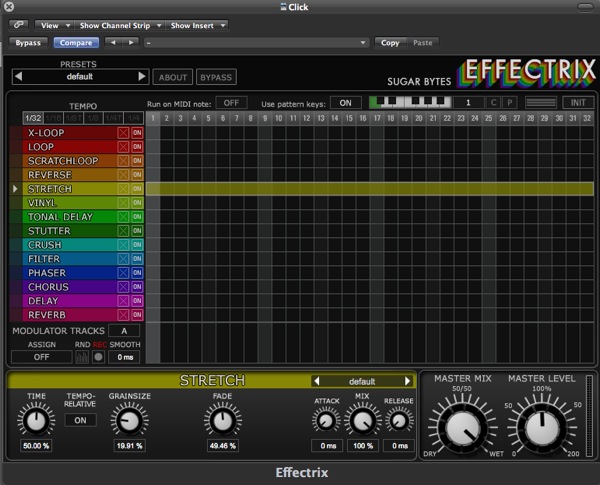
Task: Open the View dropdown menu
Action: tap(54, 25)
